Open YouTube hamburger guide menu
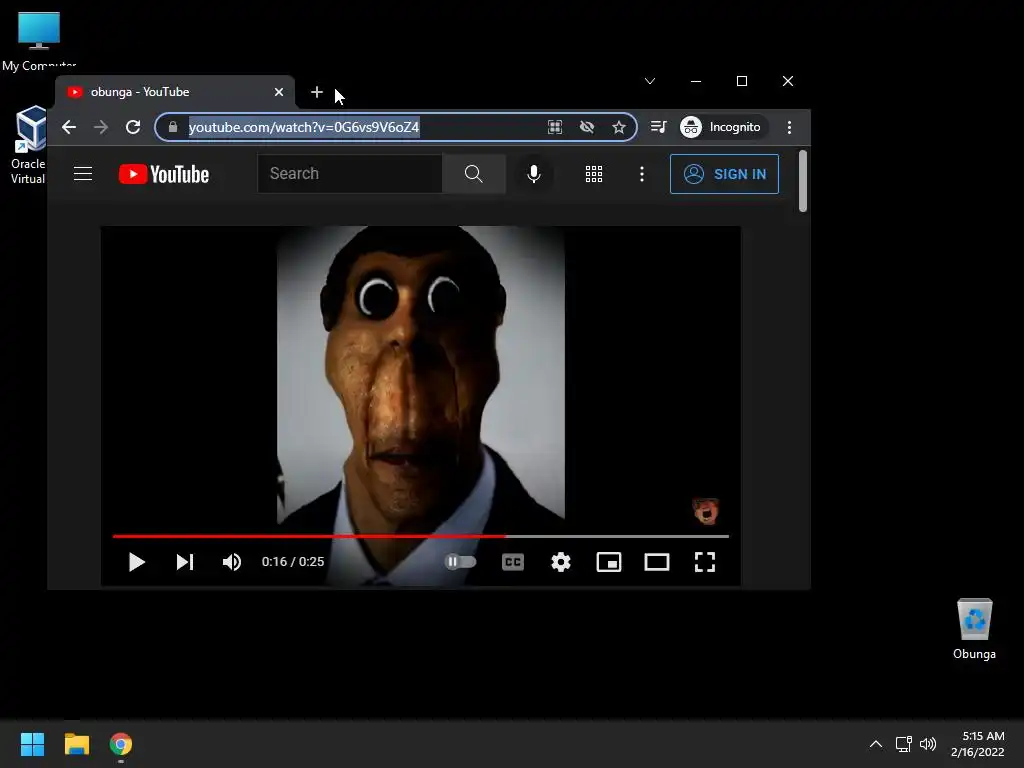1024x768 pixels. pyautogui.click(x=83, y=174)
